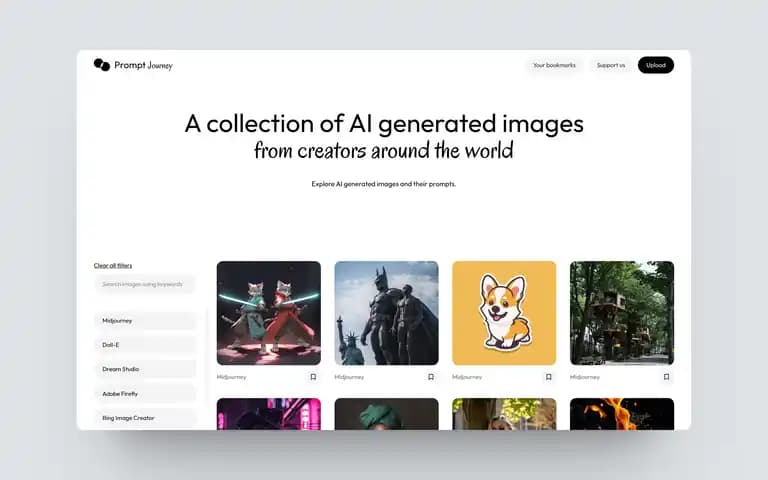Filter images by Dall-E
The image size is (768, 480).
[145, 345]
